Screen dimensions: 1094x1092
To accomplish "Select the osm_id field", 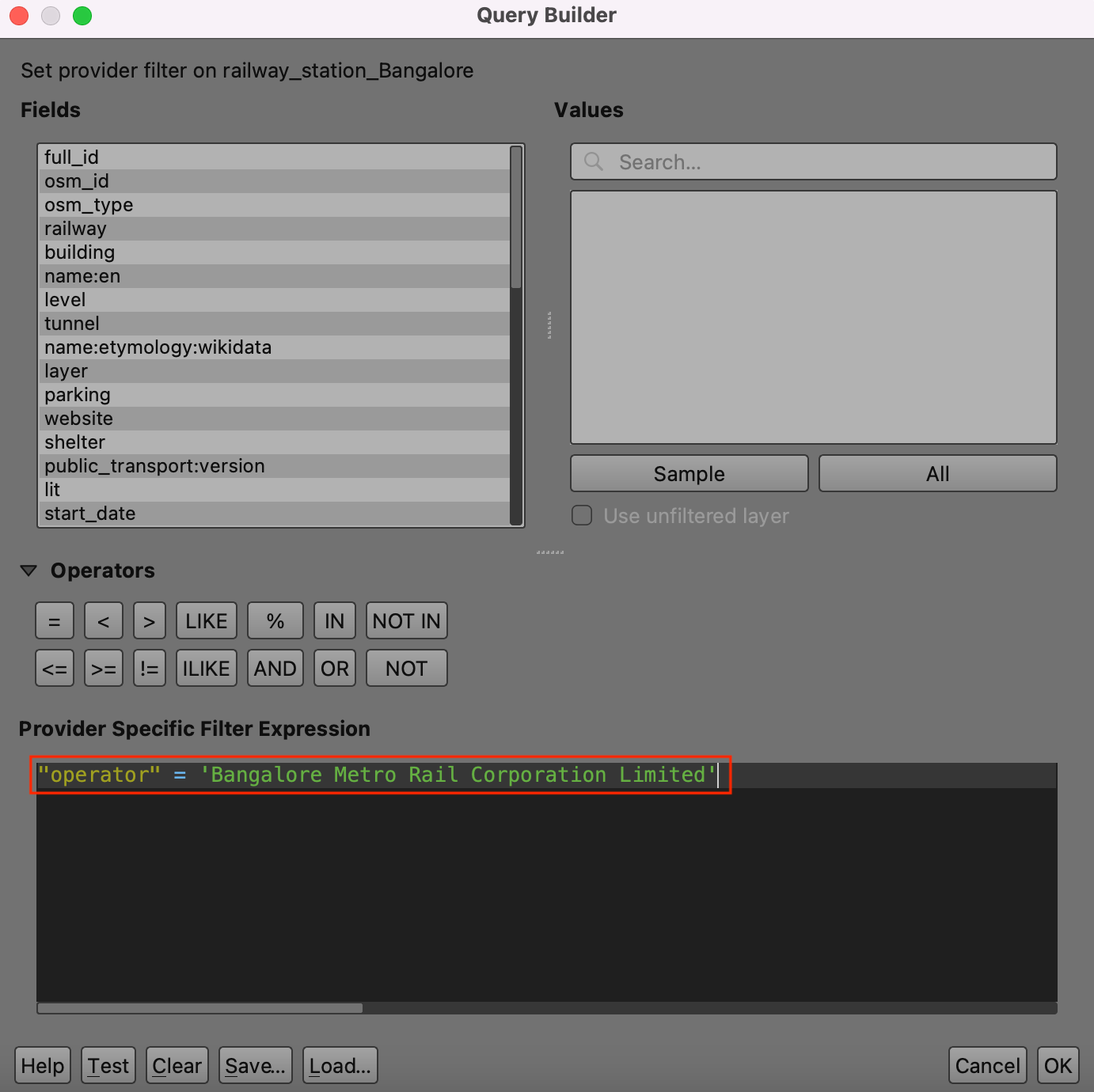I will click(x=274, y=181).
